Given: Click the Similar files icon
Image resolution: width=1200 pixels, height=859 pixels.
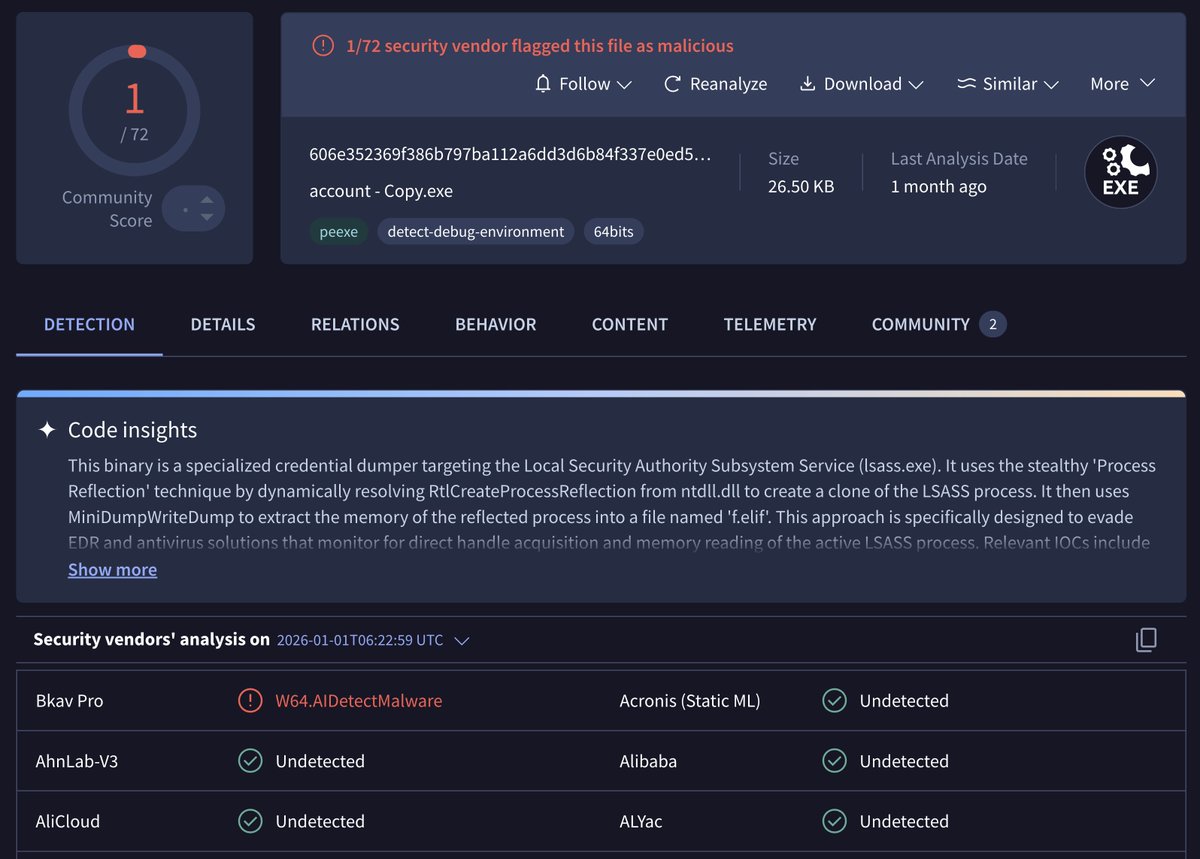Looking at the screenshot, I should click(x=966, y=84).
